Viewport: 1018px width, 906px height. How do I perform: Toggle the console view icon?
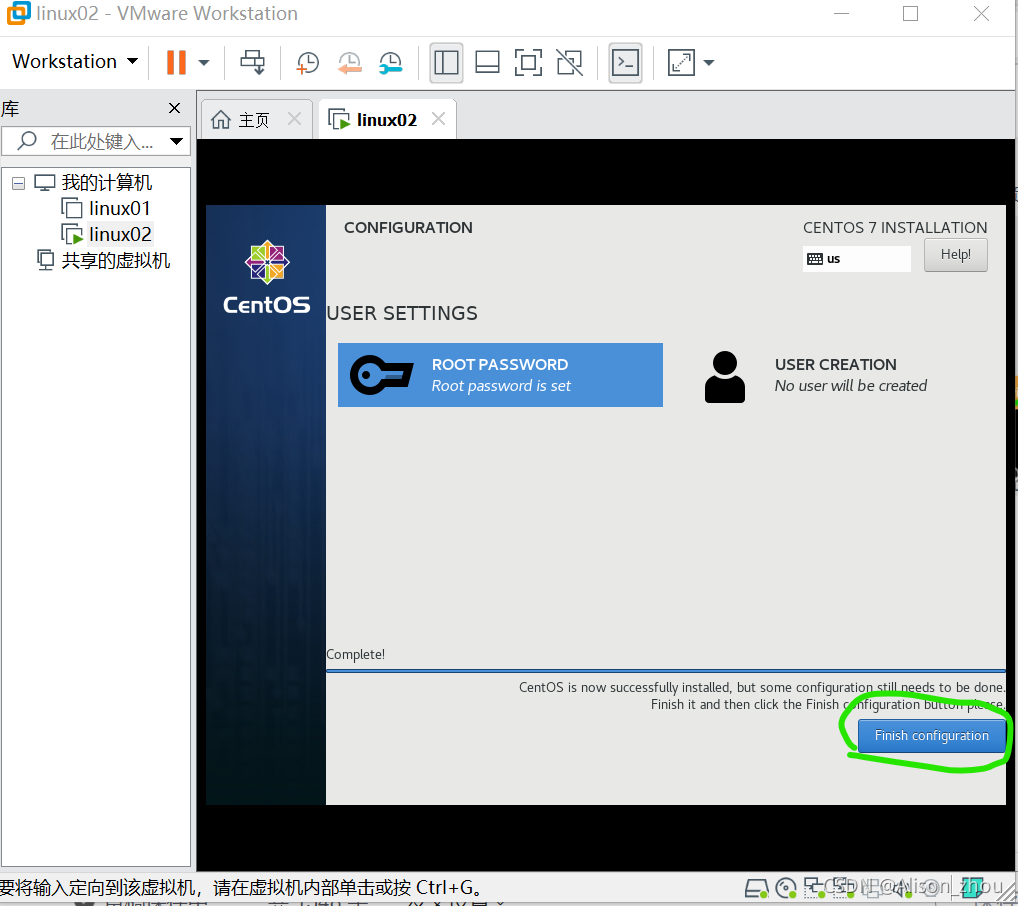click(625, 63)
